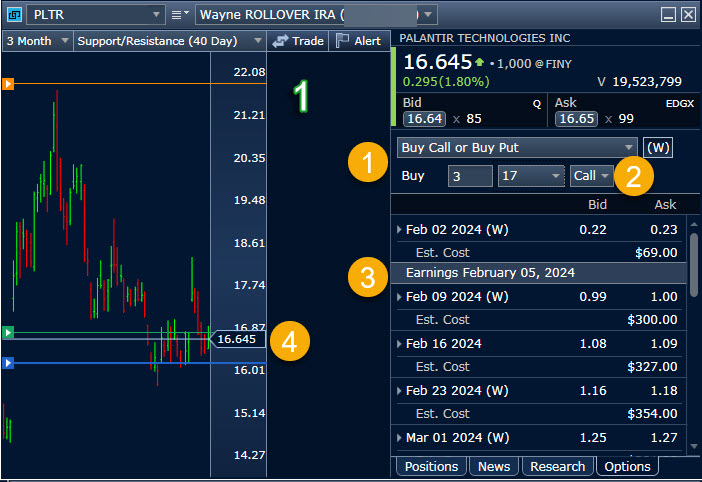Open the account list menu icon
Screen dimensions: 702x482
[179, 15]
